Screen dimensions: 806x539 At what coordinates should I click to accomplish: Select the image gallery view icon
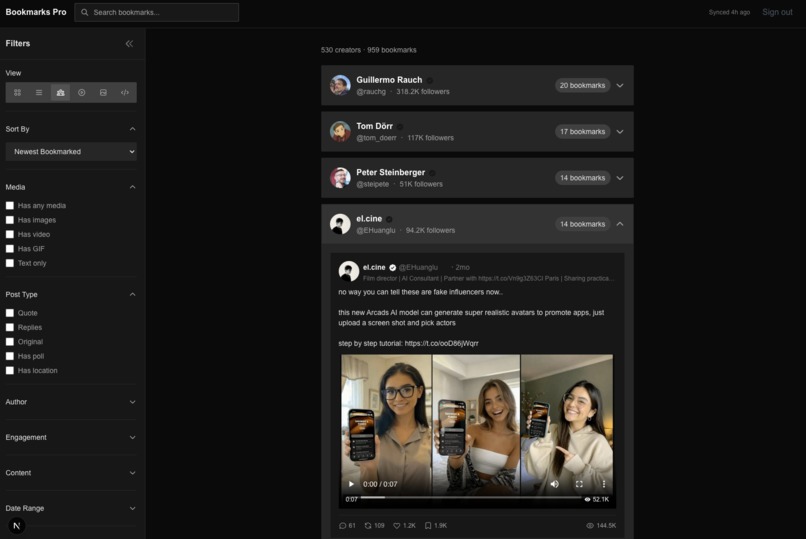click(x=103, y=92)
